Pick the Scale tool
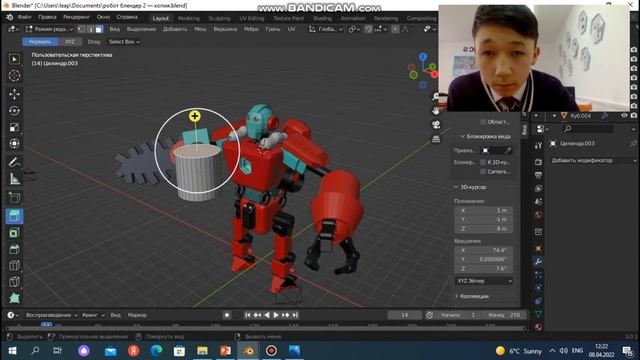The image size is (640, 360). point(14,127)
